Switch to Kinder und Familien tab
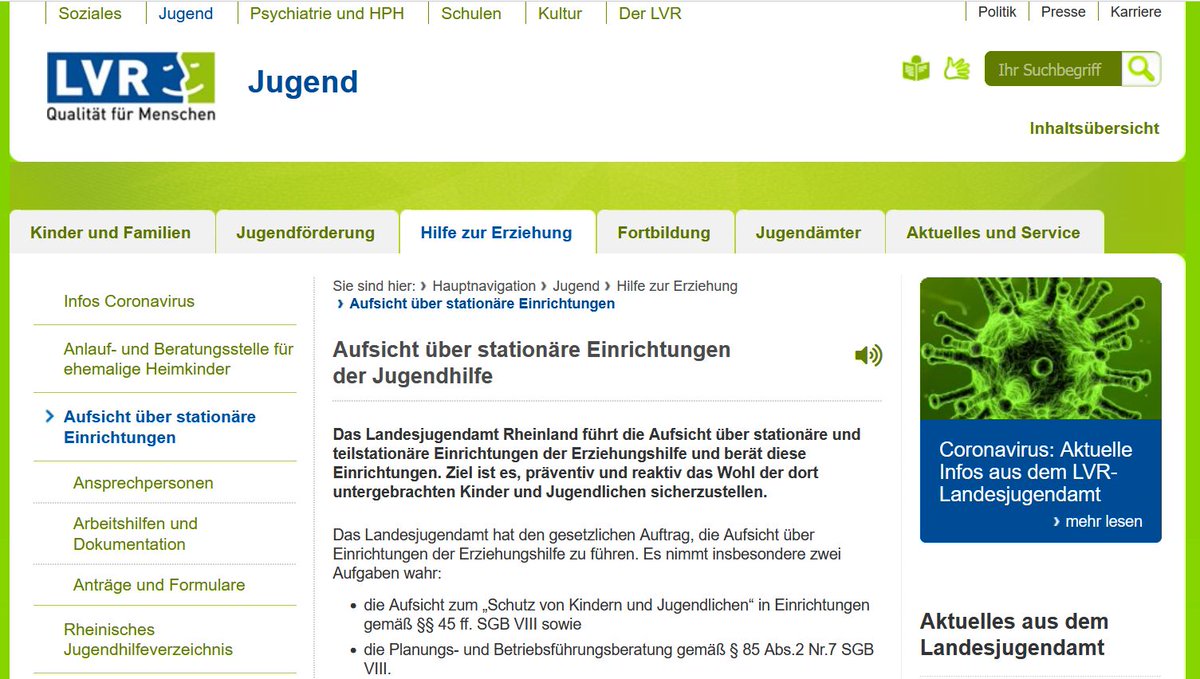Viewport: 1200px width, 679px height. pos(111,232)
